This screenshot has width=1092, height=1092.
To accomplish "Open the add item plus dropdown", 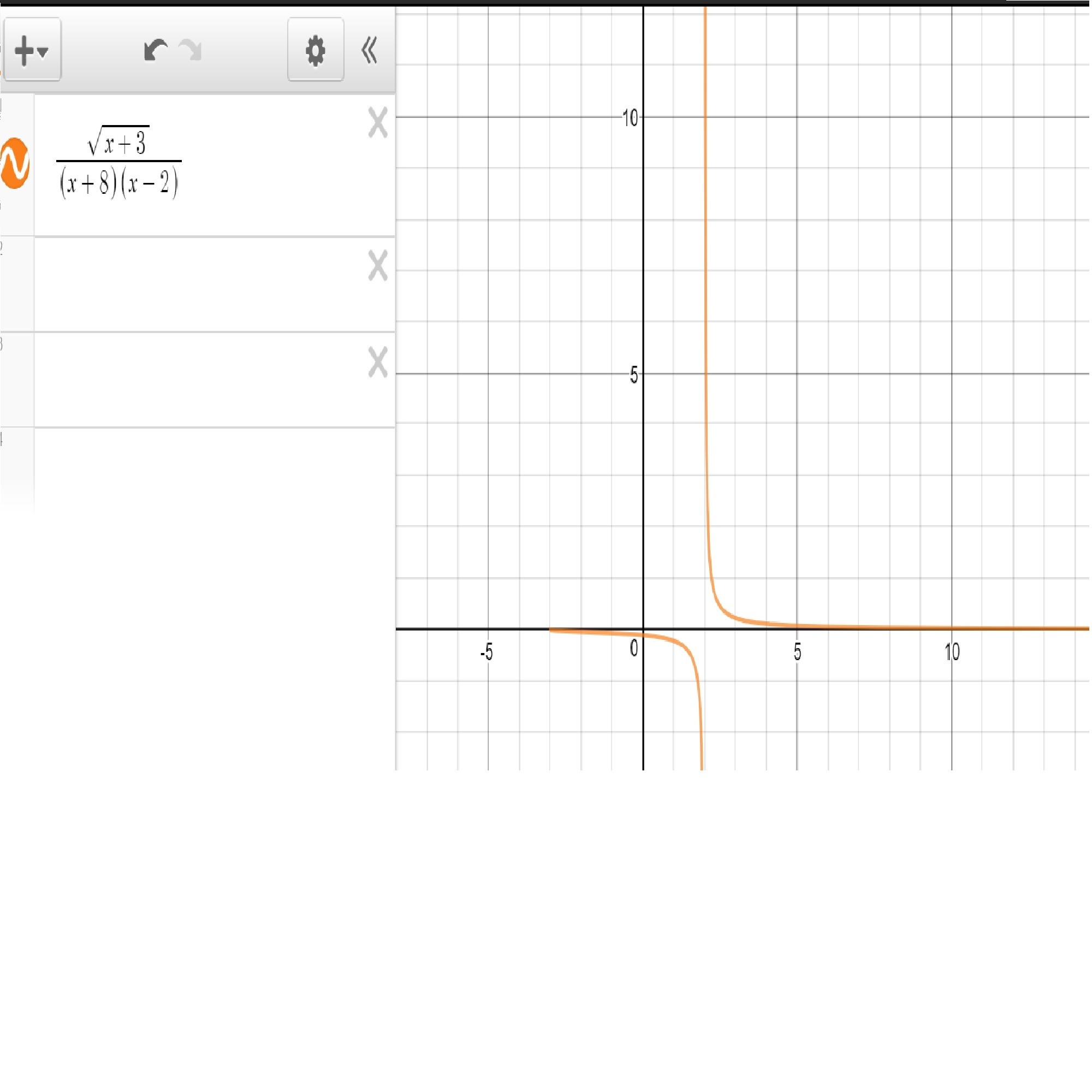I will 32,50.
